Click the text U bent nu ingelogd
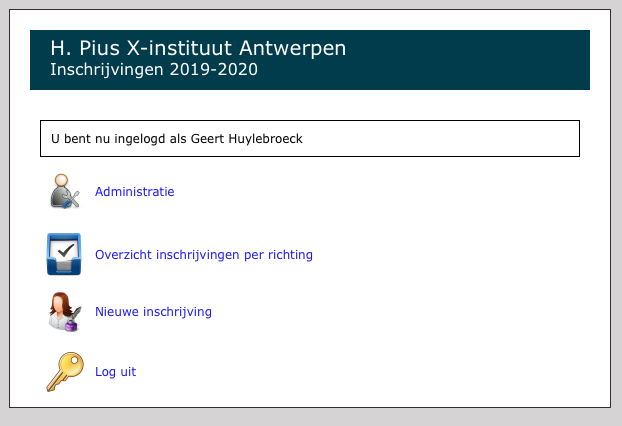Screen dimensions: 622x426 point(108,139)
